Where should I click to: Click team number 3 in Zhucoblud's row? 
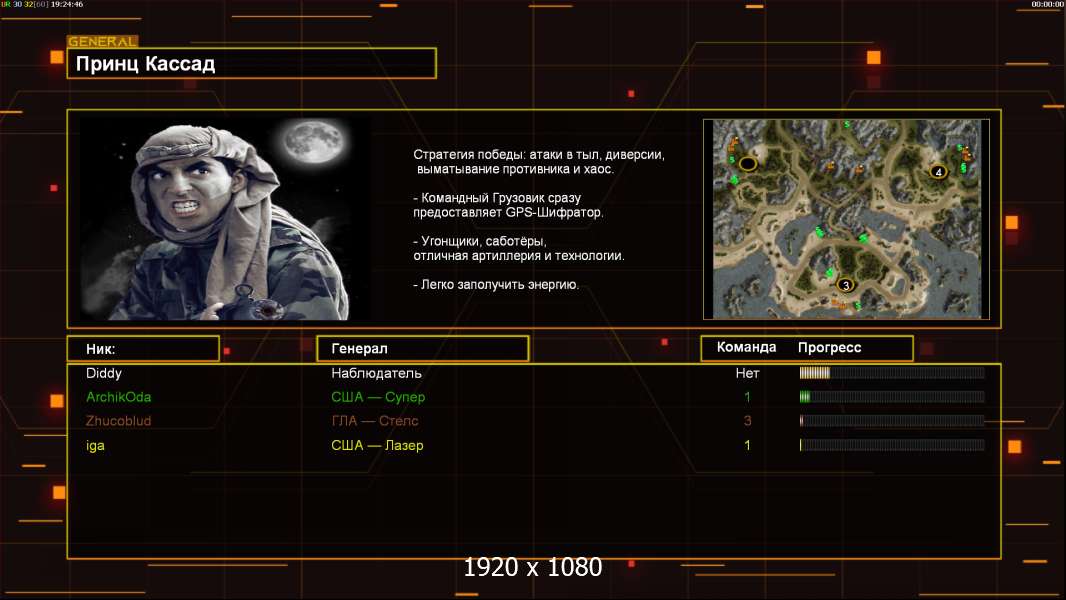tap(747, 421)
